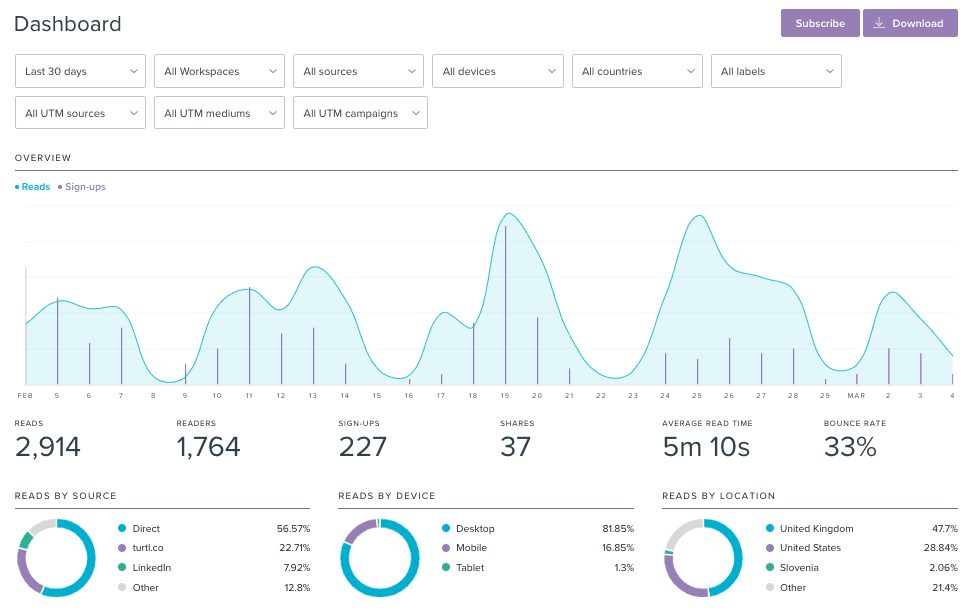Click the Mobile device legend dot
Image resolution: width=972 pixels, height=608 pixels.
tap(446, 548)
